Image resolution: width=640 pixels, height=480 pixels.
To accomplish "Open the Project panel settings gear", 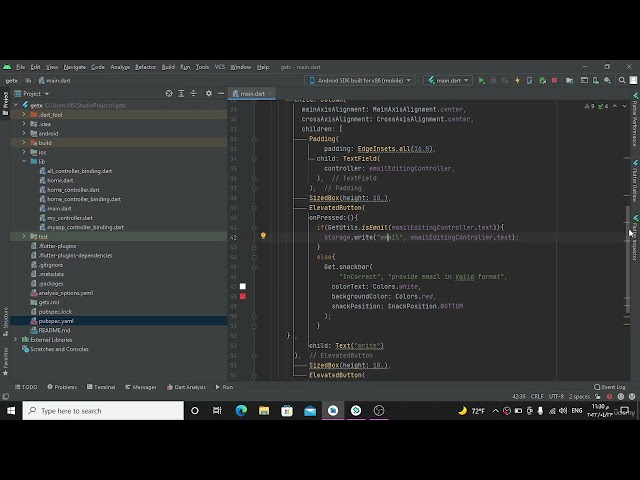I will click(x=210, y=94).
